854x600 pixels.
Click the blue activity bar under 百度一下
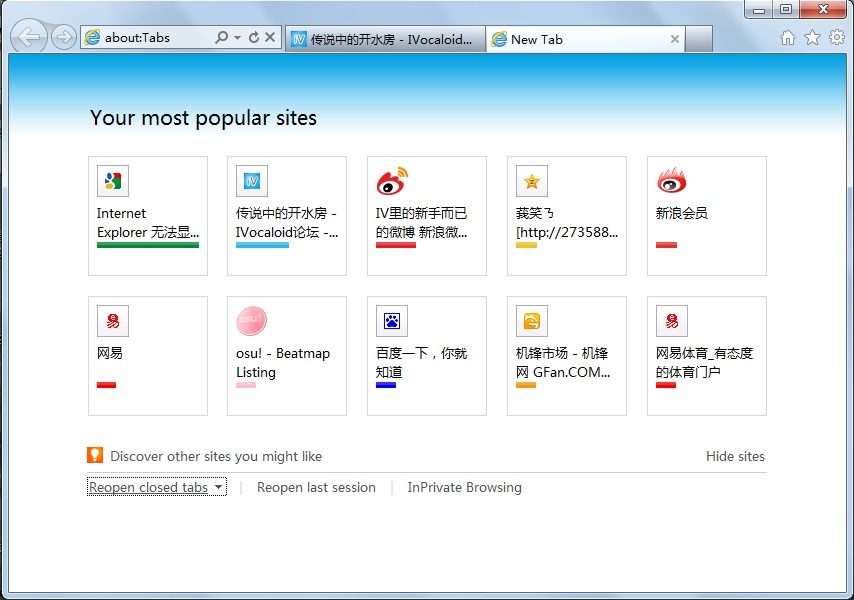point(386,385)
